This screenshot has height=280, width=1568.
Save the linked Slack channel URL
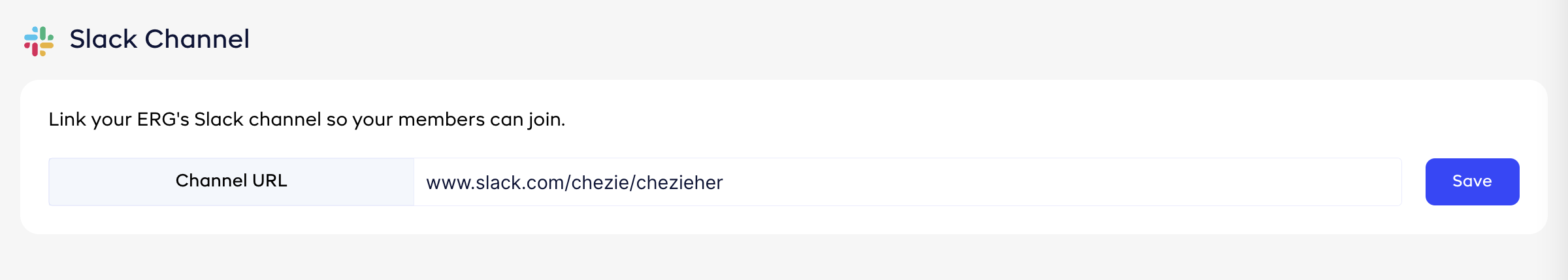(1471, 181)
